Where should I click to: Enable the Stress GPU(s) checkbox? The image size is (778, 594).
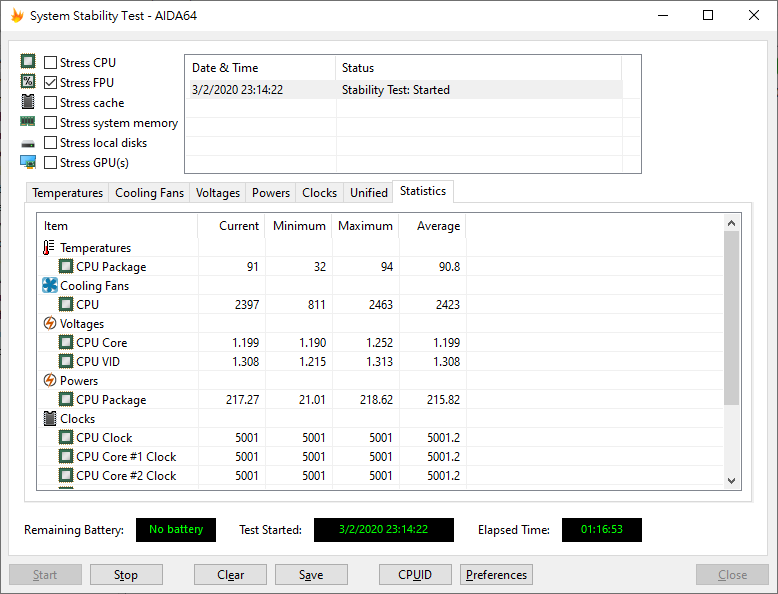tap(50, 162)
